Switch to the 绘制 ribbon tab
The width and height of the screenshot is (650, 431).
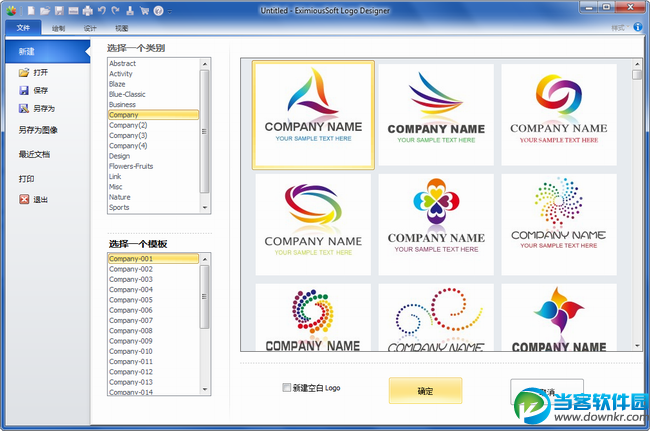pyautogui.click(x=58, y=28)
